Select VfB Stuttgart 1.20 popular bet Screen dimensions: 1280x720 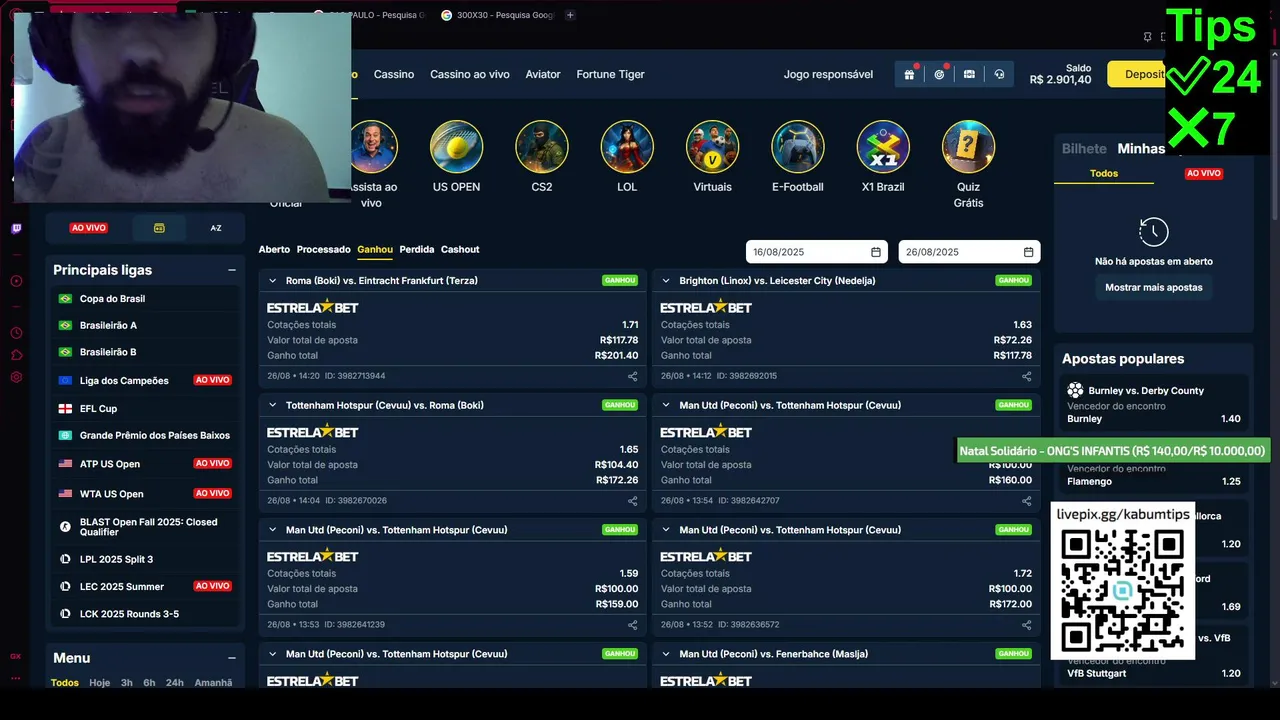[x=1154, y=673]
